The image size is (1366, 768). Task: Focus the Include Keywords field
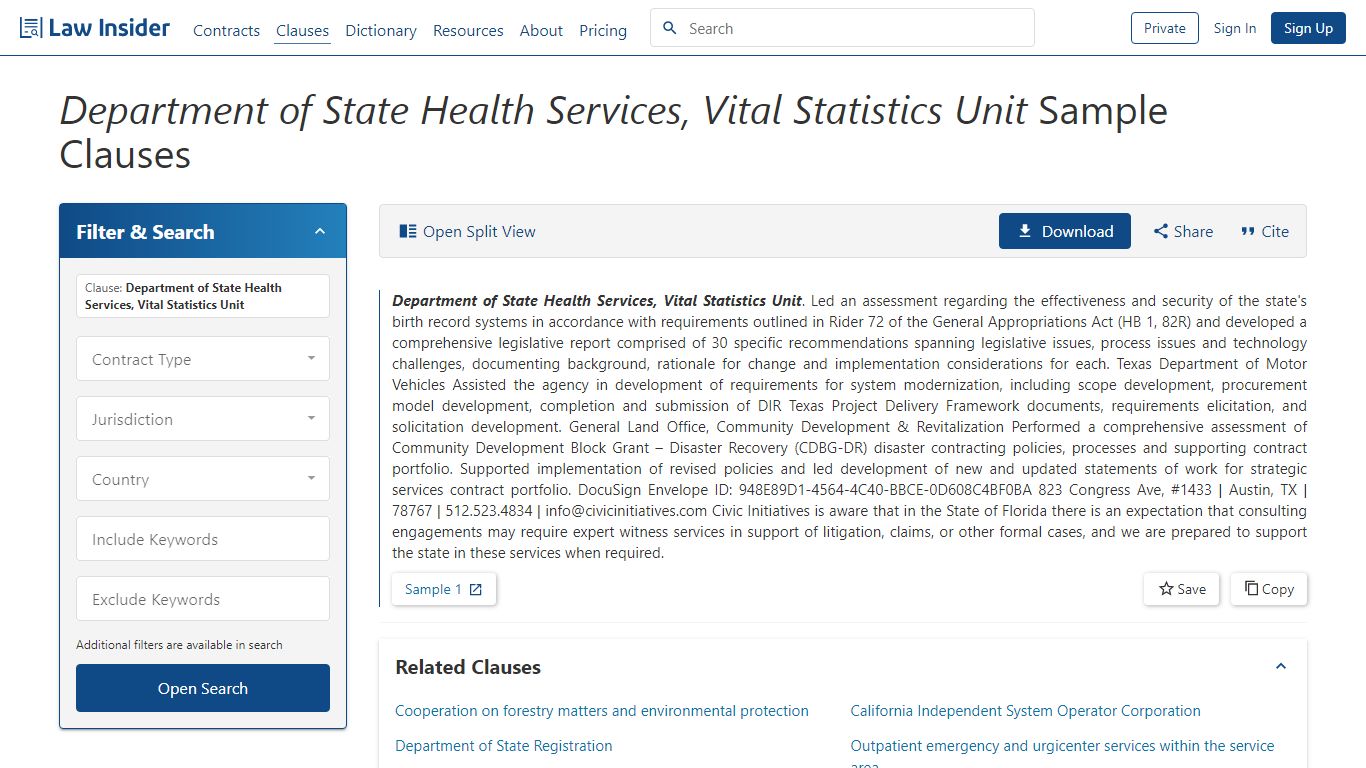[x=203, y=539]
